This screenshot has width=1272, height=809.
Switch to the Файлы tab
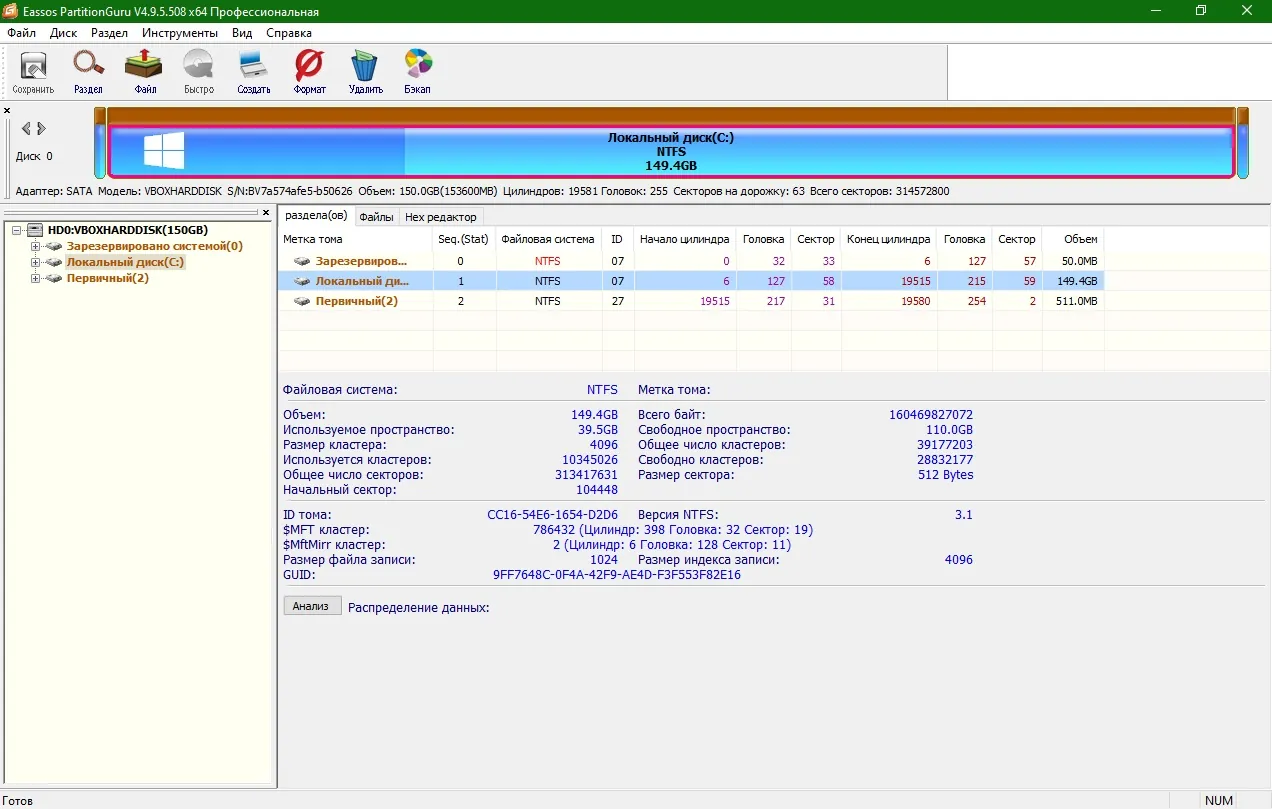pos(376,217)
